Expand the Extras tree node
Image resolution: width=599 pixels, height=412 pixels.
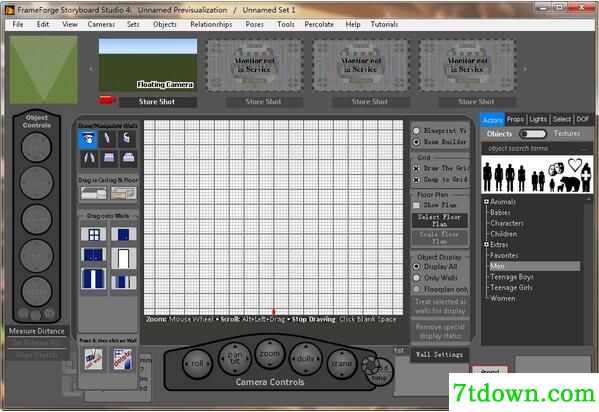pos(486,244)
